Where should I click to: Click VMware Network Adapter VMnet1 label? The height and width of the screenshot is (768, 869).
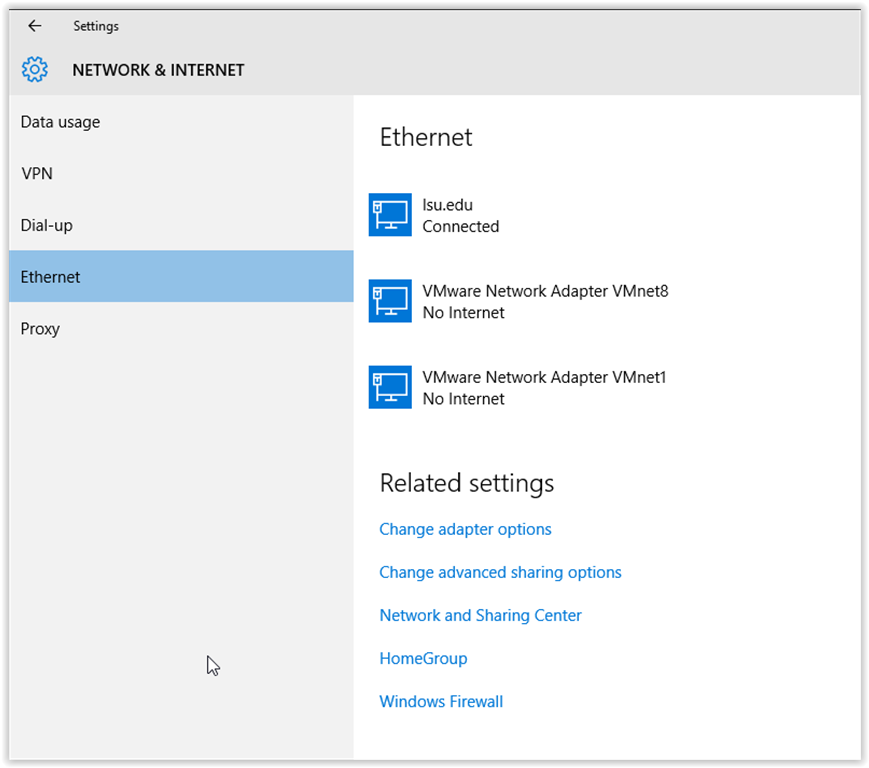point(544,377)
